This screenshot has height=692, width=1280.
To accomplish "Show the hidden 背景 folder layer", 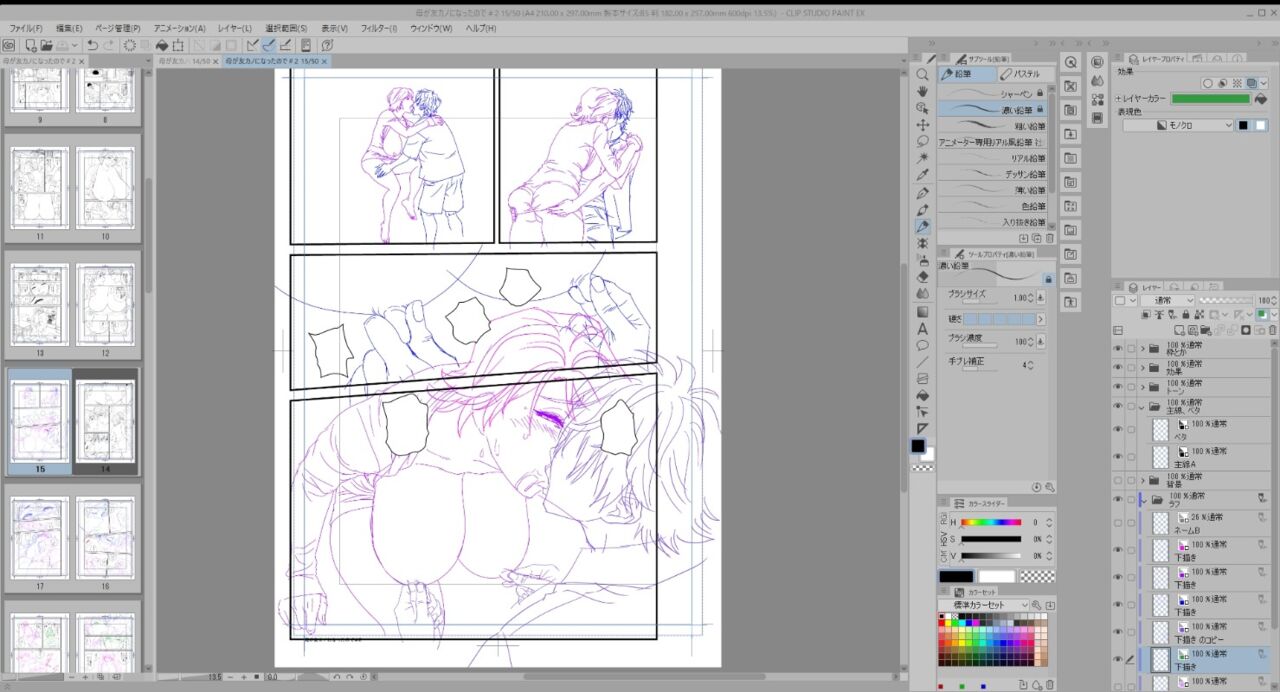I will (x=1118, y=480).
